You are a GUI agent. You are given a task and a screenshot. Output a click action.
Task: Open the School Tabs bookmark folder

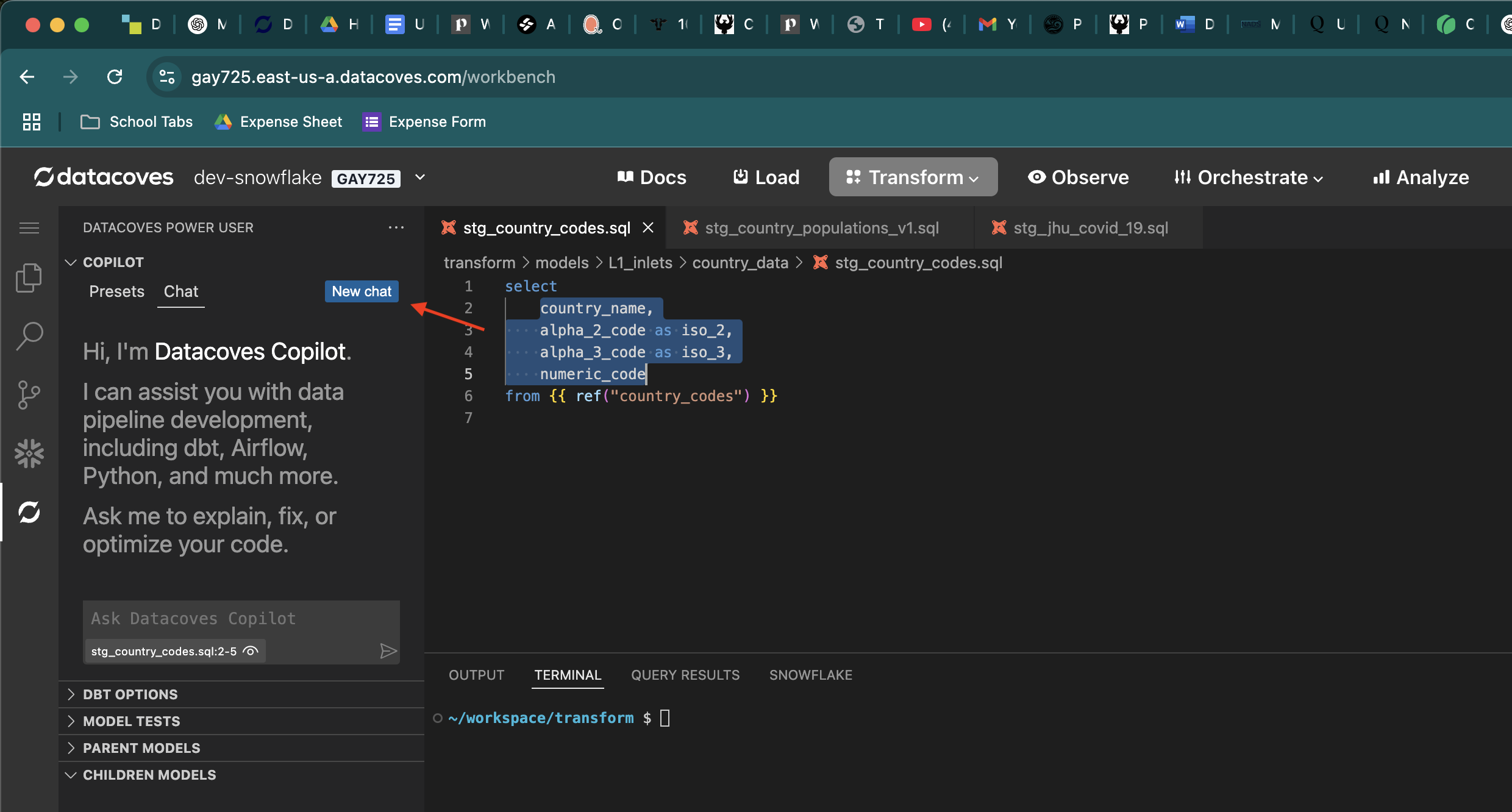[x=136, y=122]
